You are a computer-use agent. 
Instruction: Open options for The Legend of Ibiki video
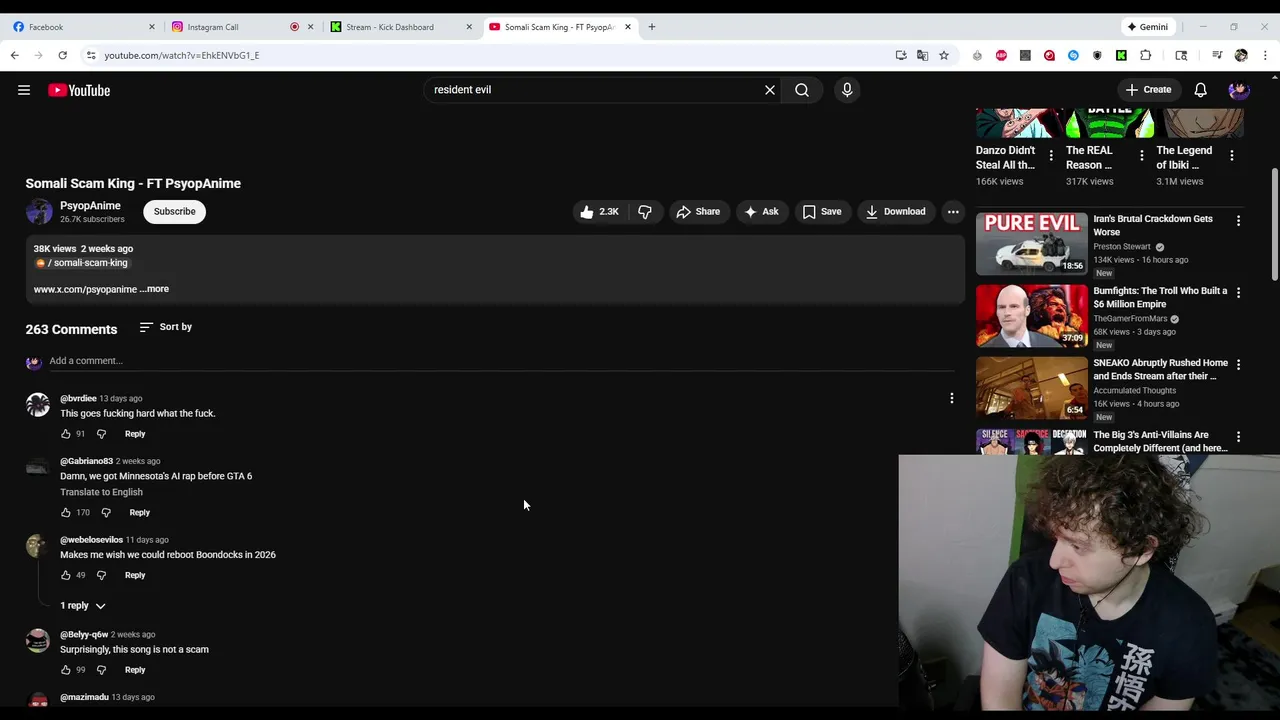pos(1232,156)
